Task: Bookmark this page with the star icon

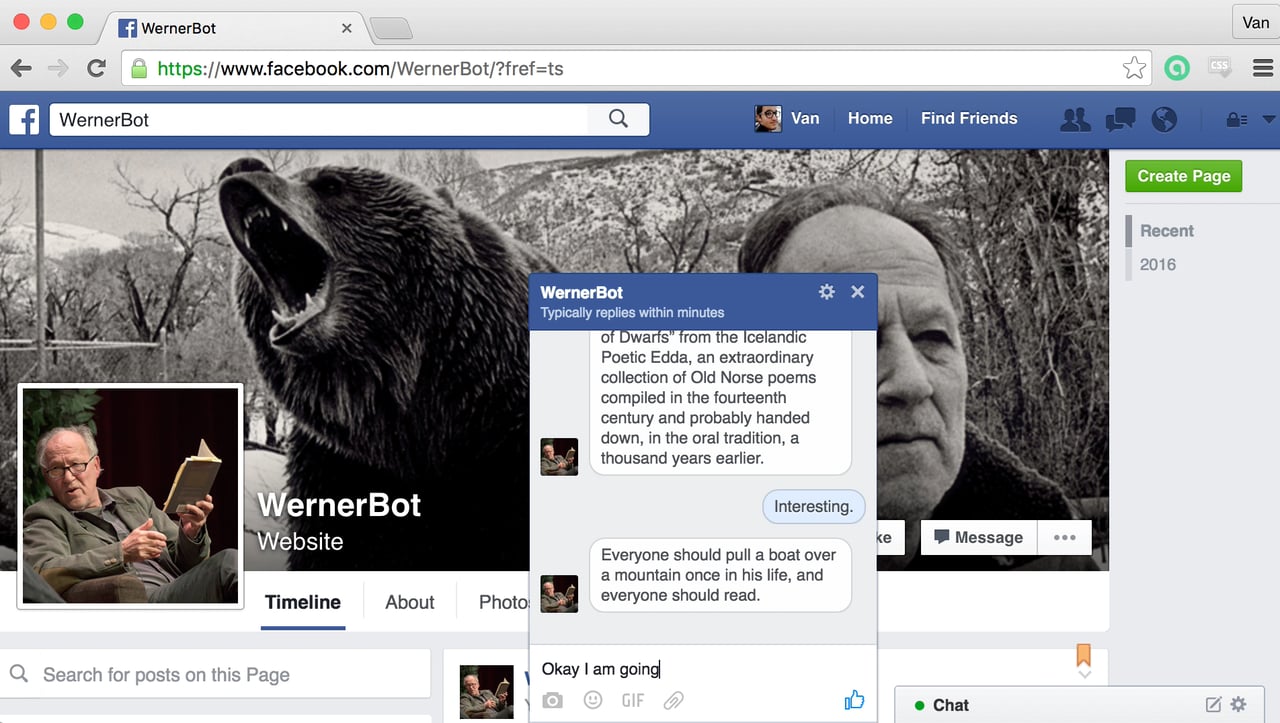Action: pos(1134,68)
